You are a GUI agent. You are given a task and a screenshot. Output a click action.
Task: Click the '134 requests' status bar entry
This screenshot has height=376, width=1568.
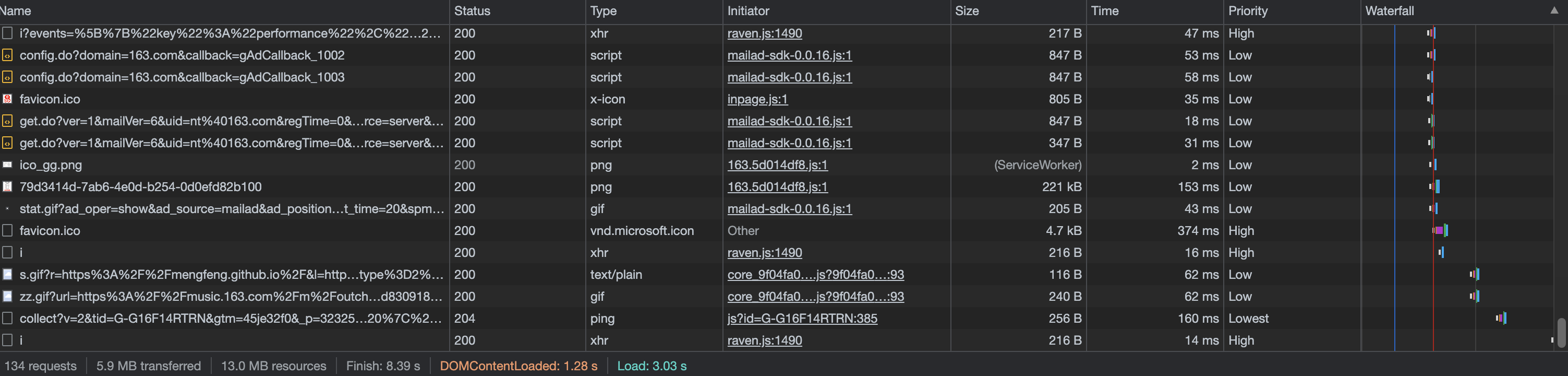coord(41,366)
